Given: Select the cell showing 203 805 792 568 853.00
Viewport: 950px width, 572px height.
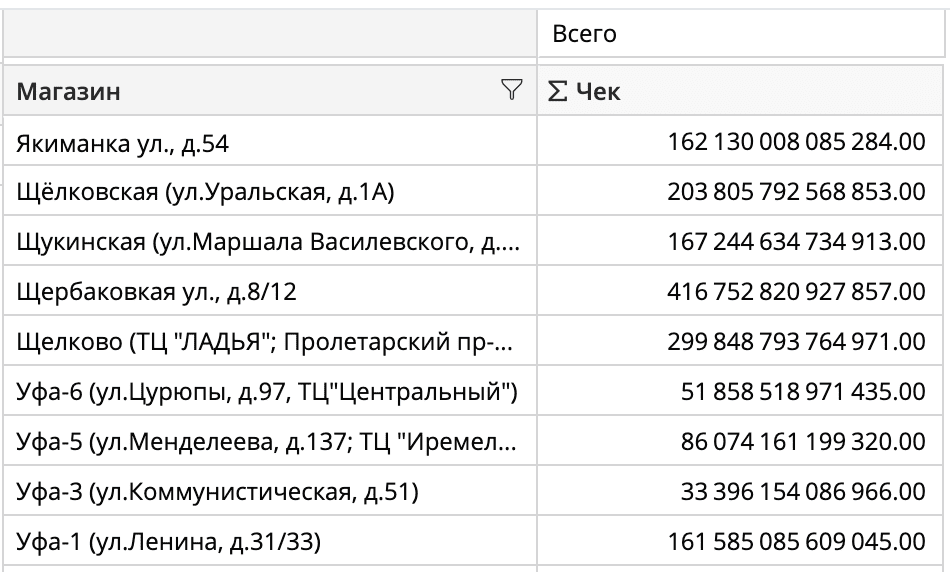Looking at the screenshot, I should pyautogui.click(x=796, y=191).
